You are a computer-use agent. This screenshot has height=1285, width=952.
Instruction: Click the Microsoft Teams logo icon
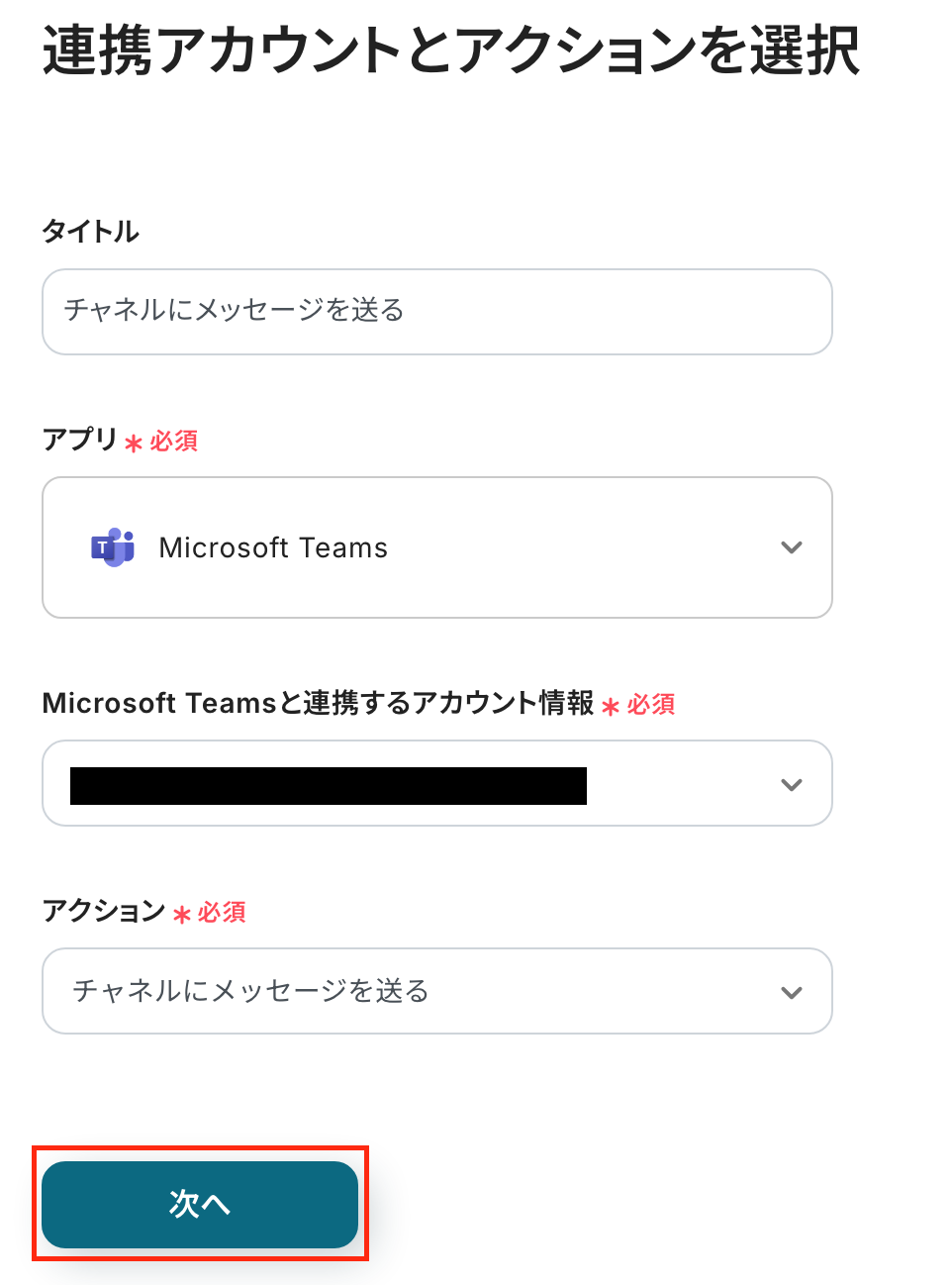click(113, 547)
